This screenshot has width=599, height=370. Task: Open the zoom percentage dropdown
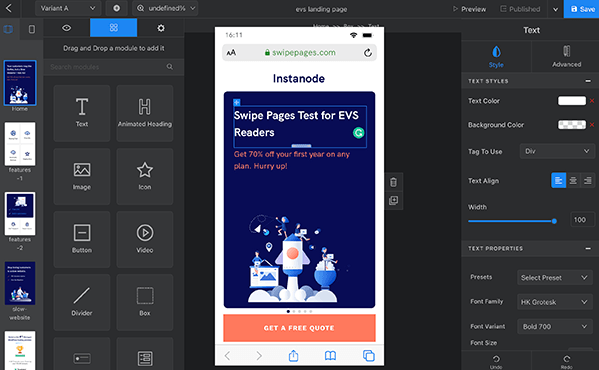coord(165,8)
